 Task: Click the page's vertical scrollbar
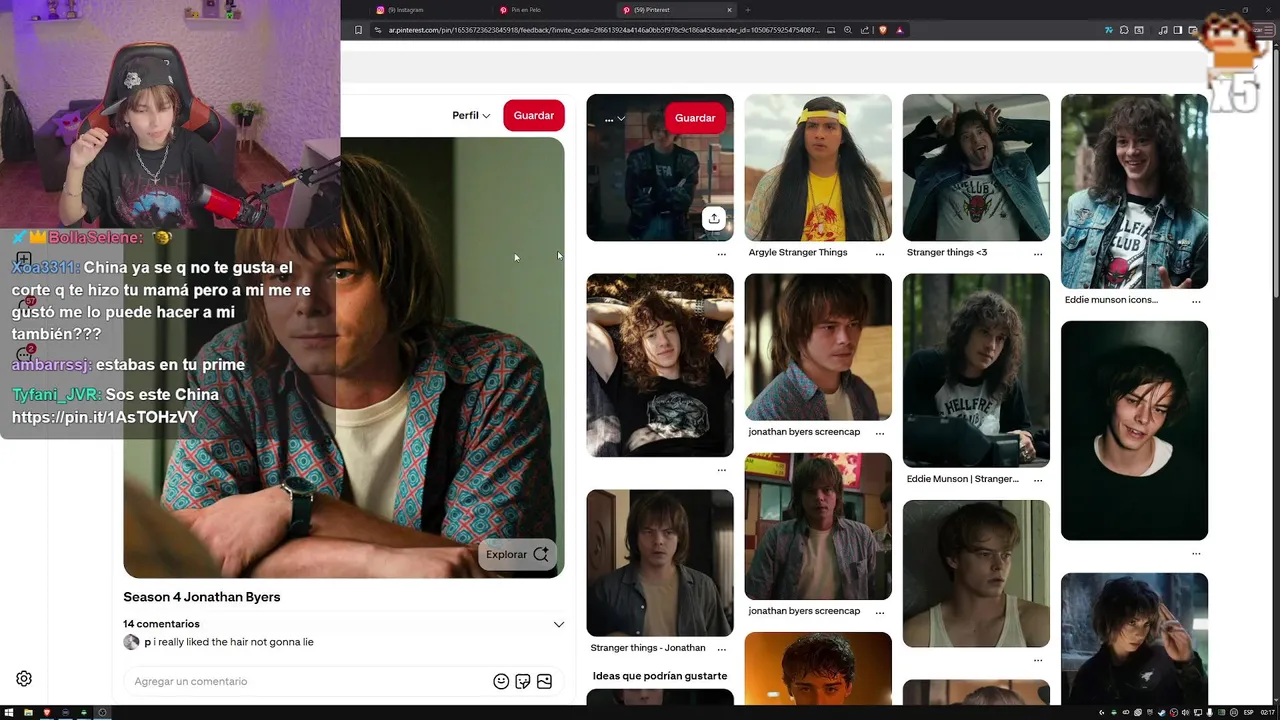point(1275,175)
